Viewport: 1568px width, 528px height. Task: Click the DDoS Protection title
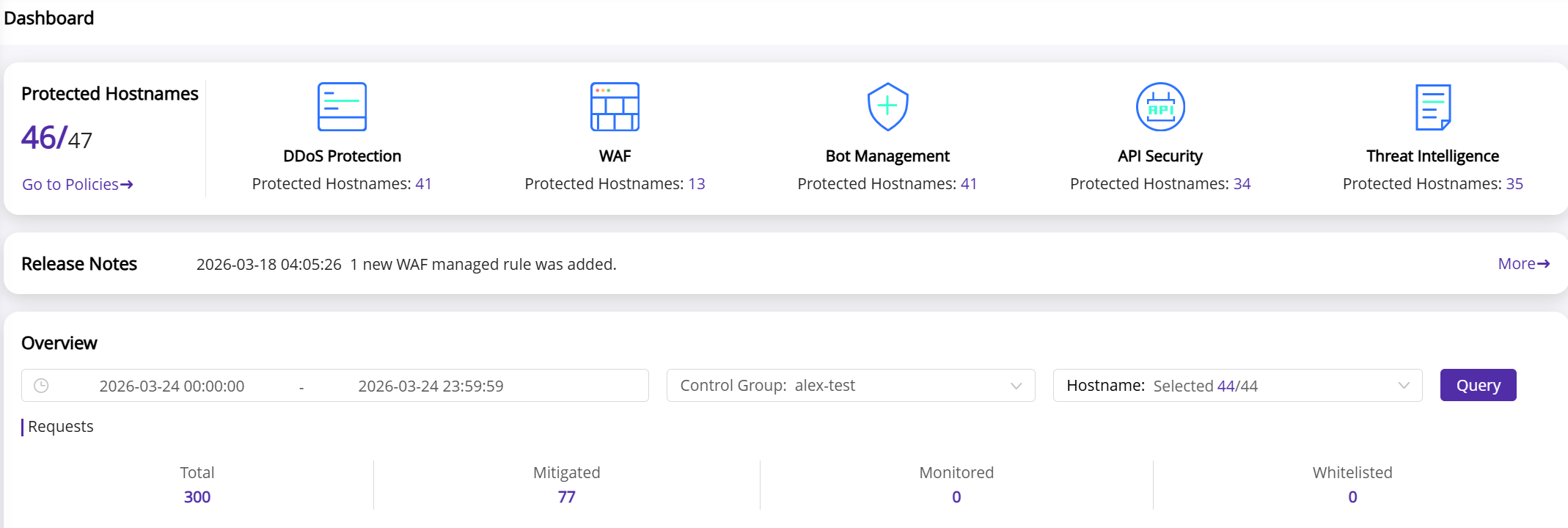pos(342,156)
